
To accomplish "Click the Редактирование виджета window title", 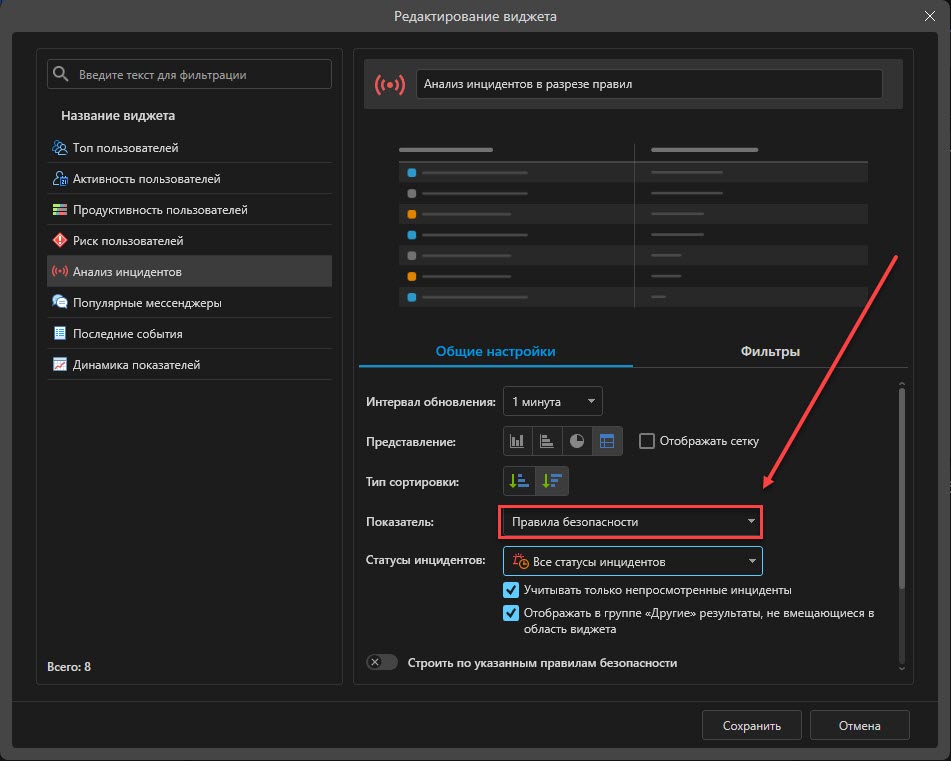I will tap(476, 16).
